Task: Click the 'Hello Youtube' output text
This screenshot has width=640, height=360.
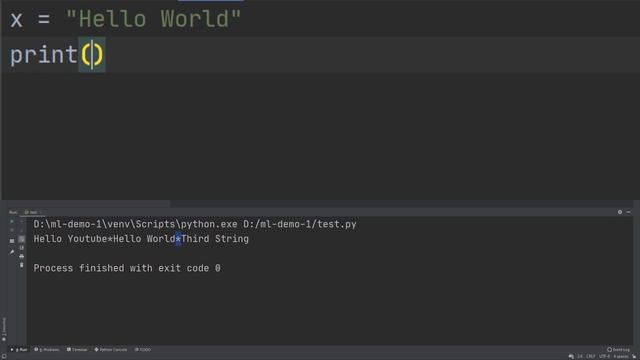Action: pos(70,239)
